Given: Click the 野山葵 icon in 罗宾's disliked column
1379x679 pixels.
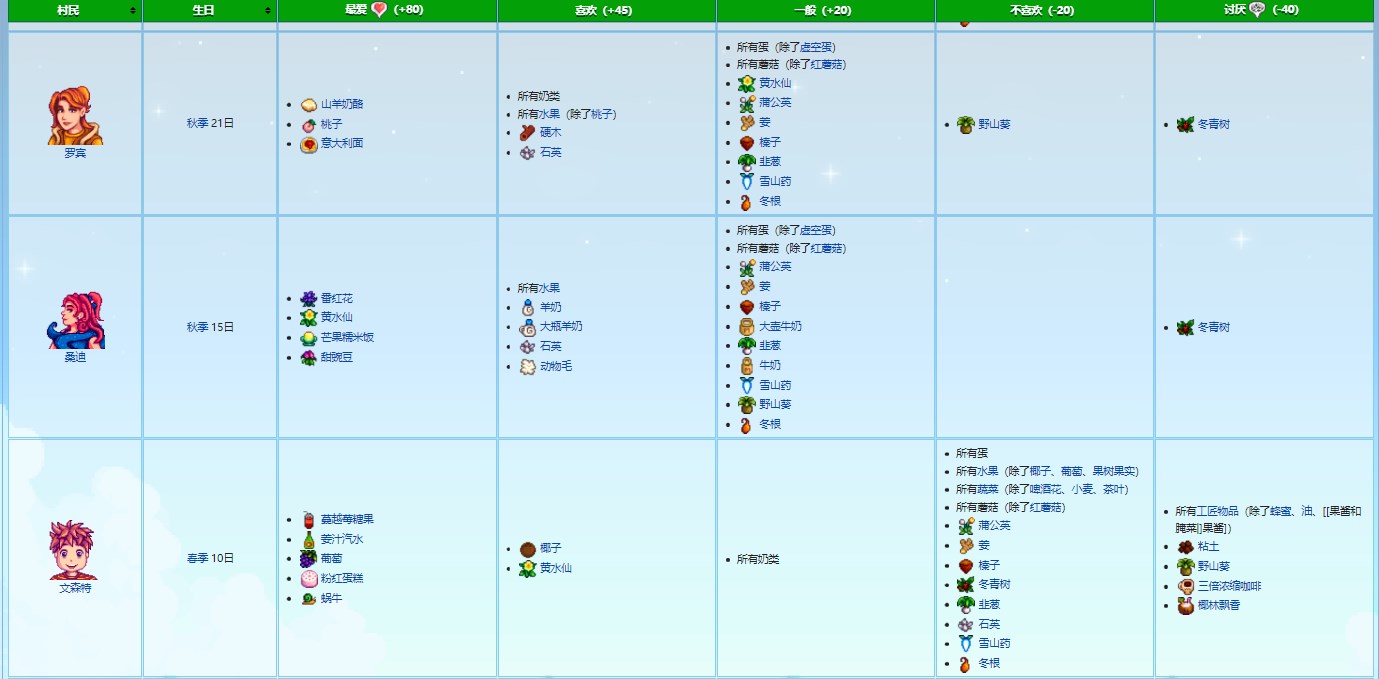Looking at the screenshot, I should (x=965, y=124).
